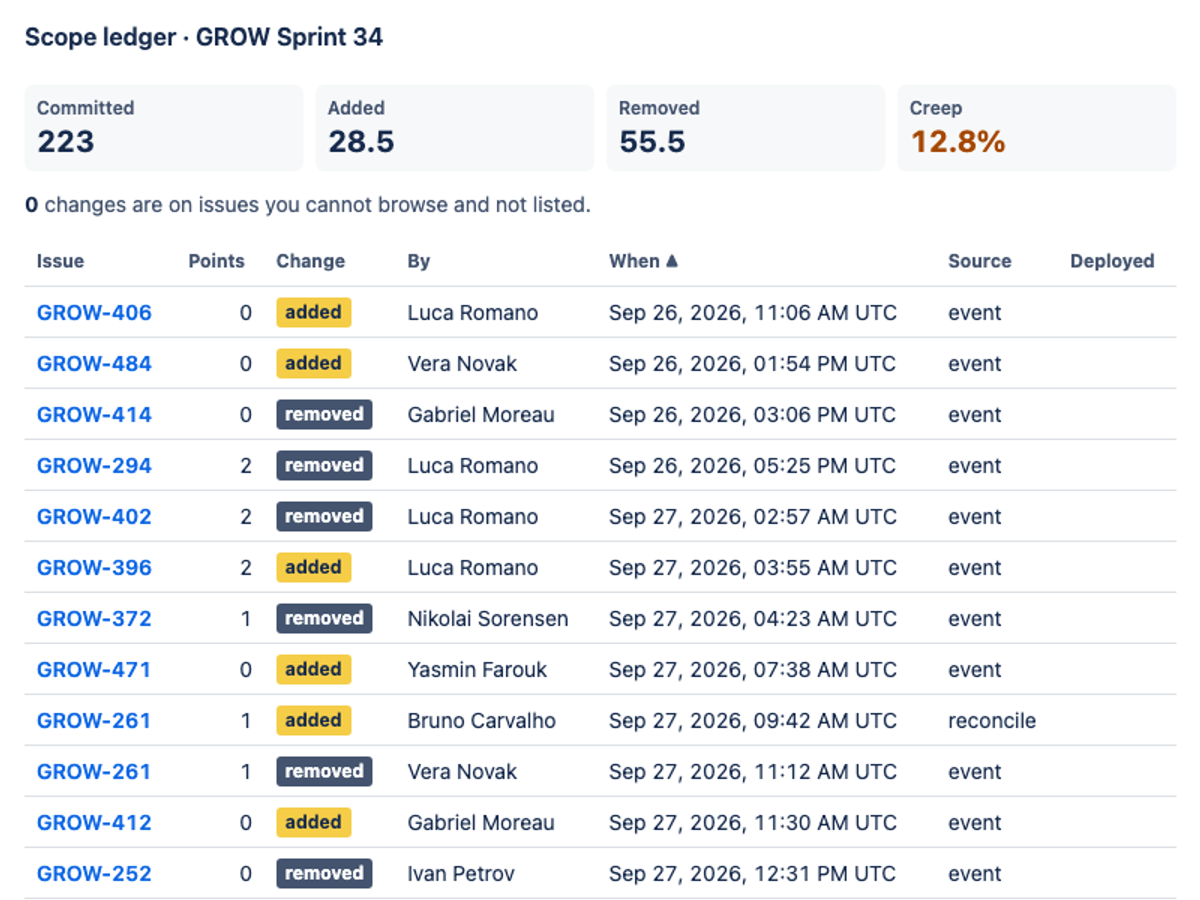Open issue link GROW-252
1200x900 pixels.
pos(94,874)
